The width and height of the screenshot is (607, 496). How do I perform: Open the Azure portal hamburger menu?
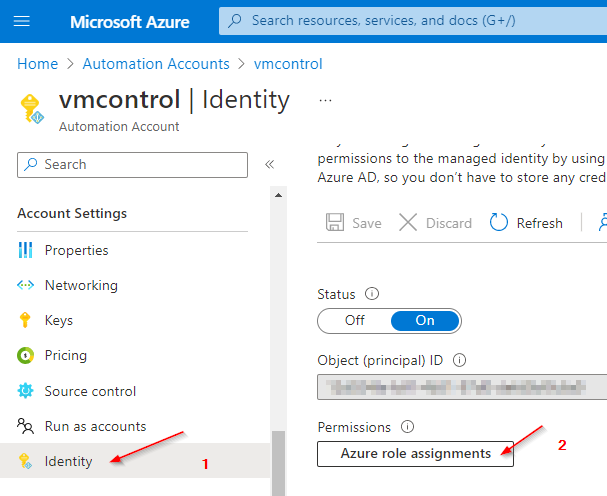coord(22,21)
